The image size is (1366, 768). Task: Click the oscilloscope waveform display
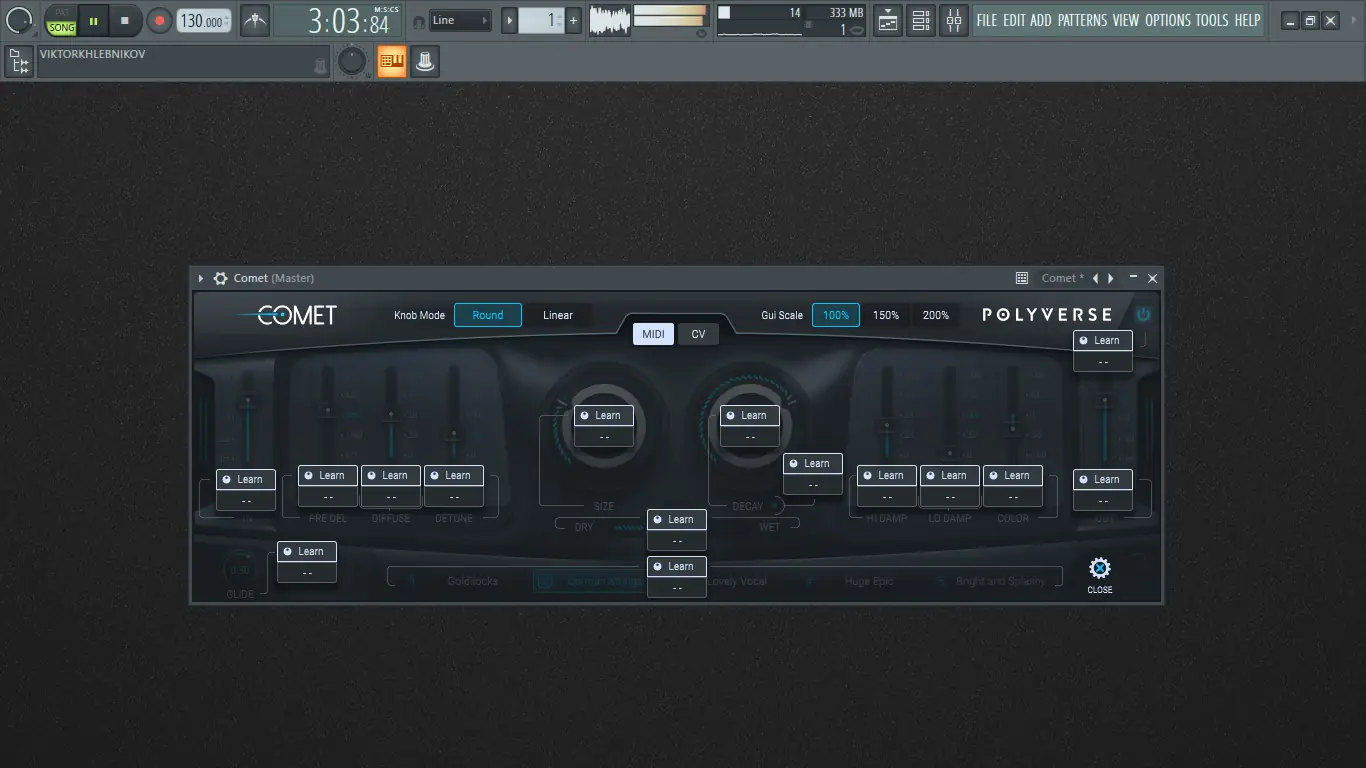tap(609, 20)
